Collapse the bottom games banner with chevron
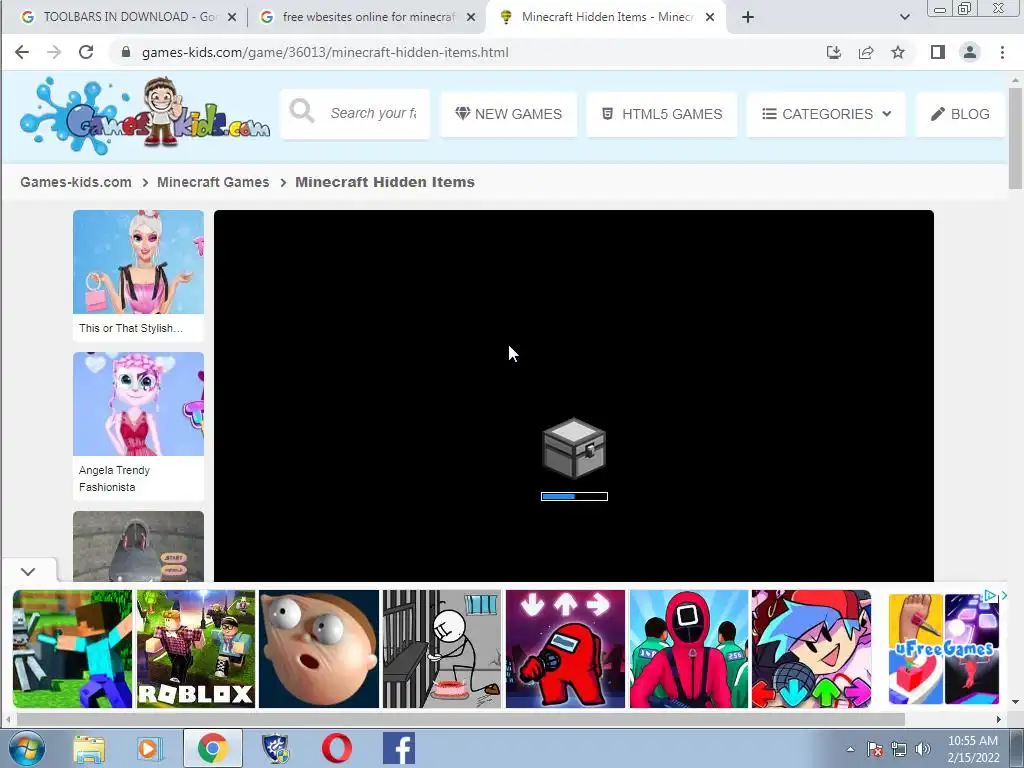 [27, 571]
